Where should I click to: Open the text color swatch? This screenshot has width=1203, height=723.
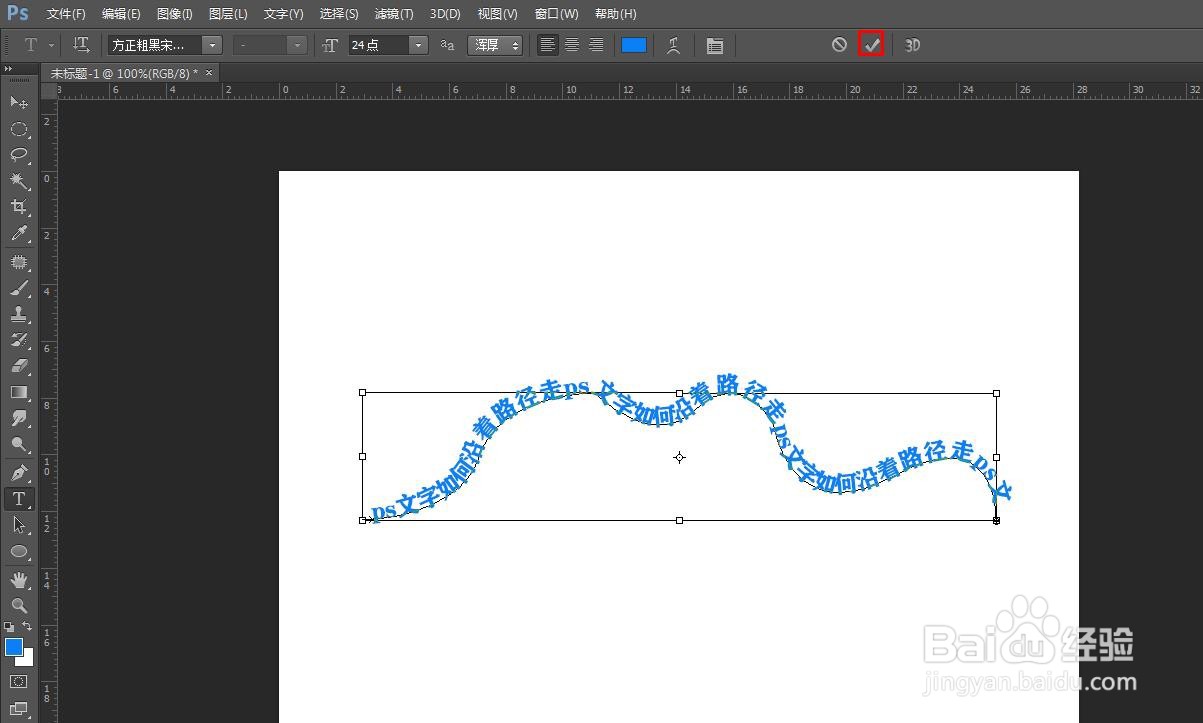tap(634, 45)
